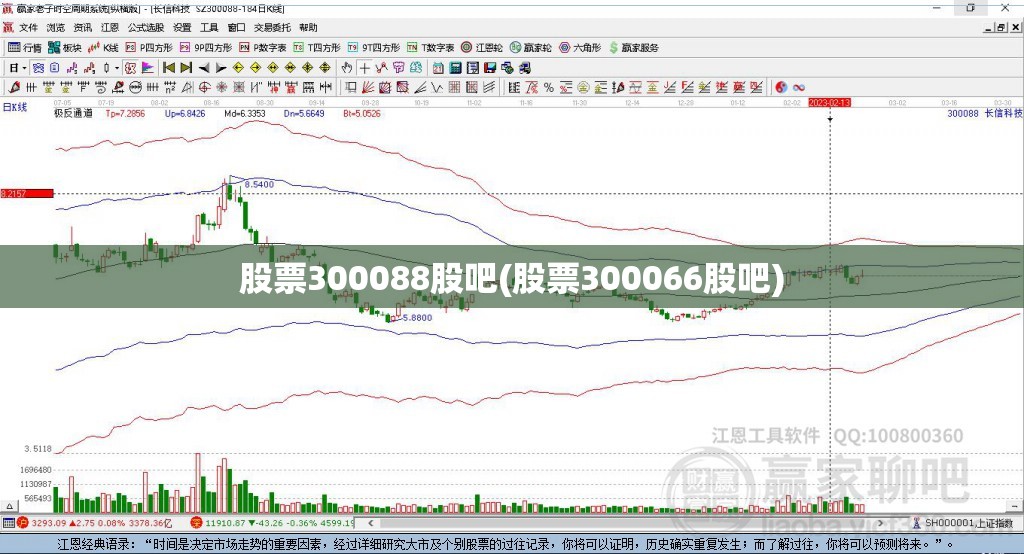Select the red pencil drawing tool
Viewport: 1024px width, 554px height.
pyautogui.click(x=14, y=87)
